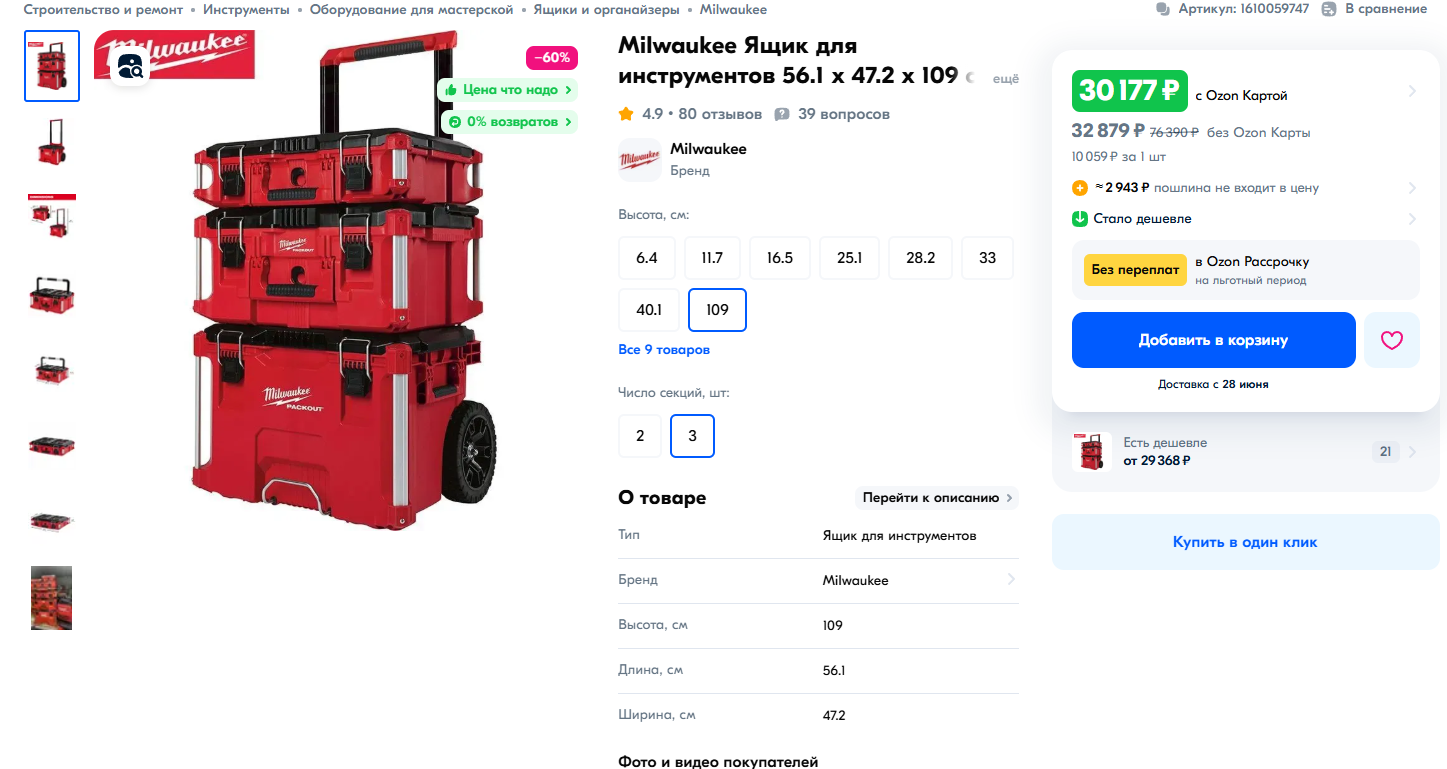Expand the customs duty details chevron
Image resolution: width=1447 pixels, height=769 pixels.
click(x=1412, y=188)
